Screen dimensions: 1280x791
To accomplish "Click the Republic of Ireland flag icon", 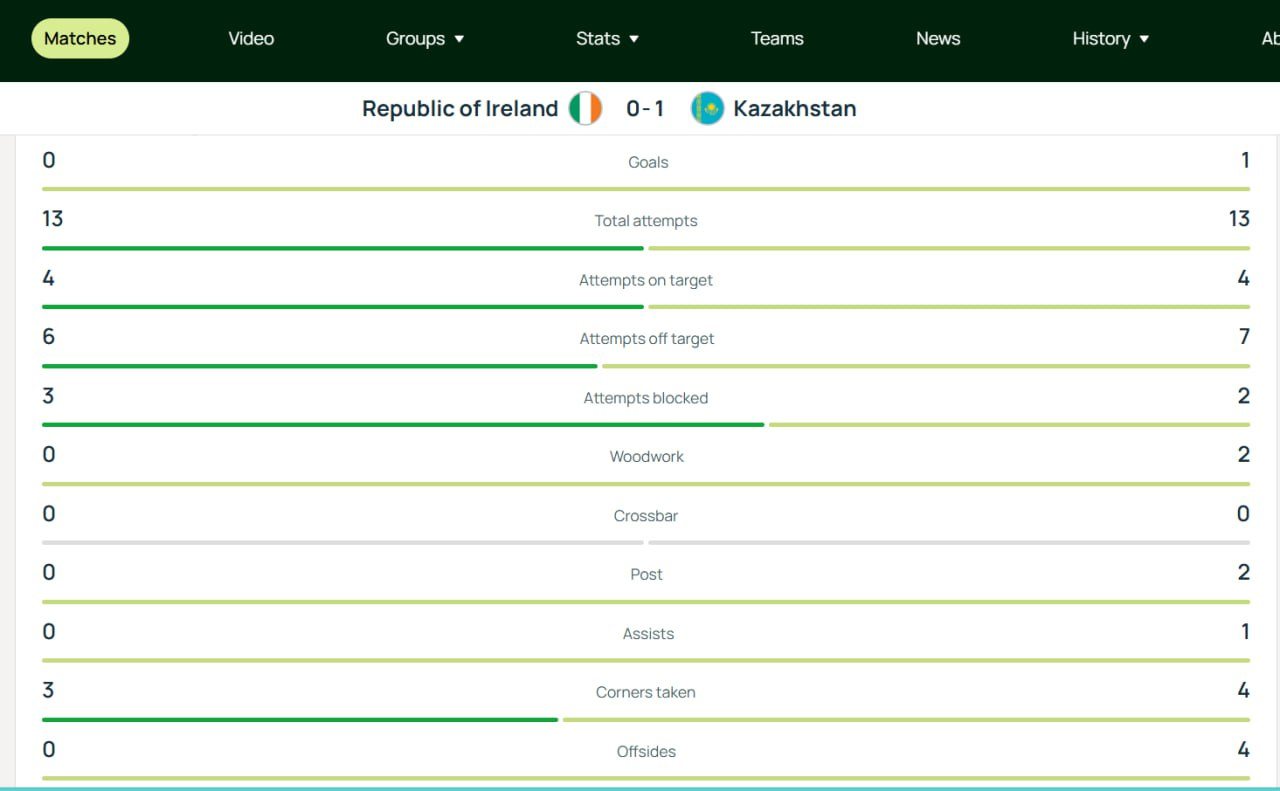I will 585,108.
